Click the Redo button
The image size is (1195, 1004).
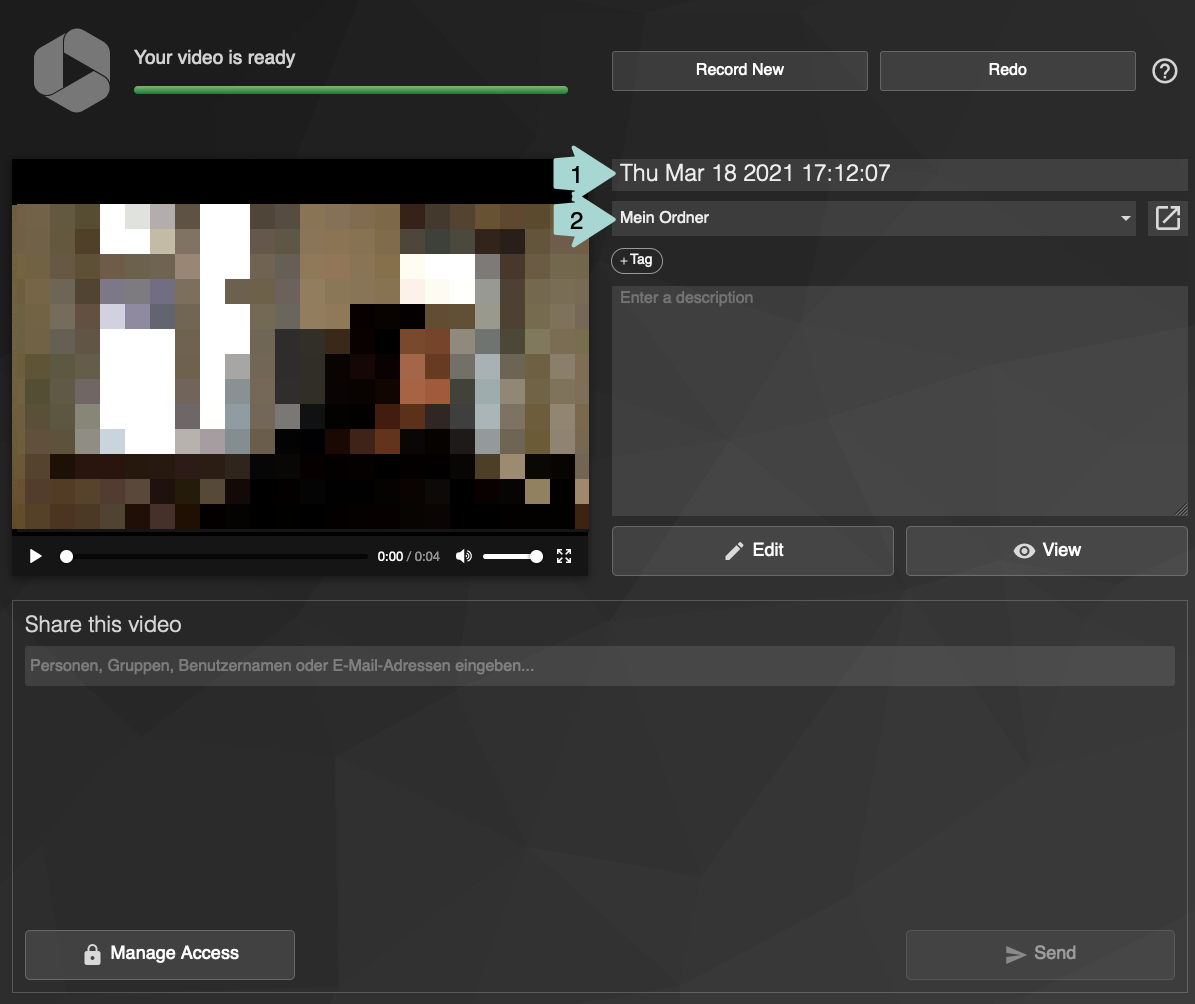1007,70
